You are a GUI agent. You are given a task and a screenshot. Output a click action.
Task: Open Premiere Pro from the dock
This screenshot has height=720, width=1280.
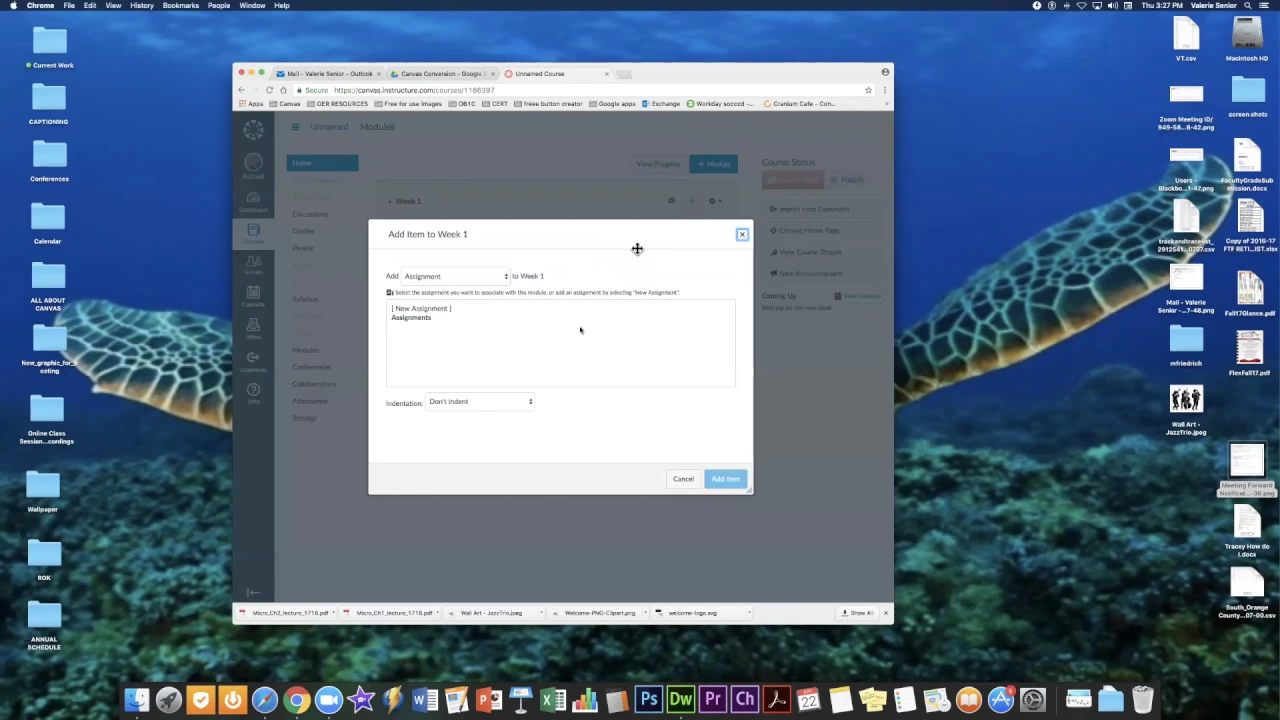713,700
